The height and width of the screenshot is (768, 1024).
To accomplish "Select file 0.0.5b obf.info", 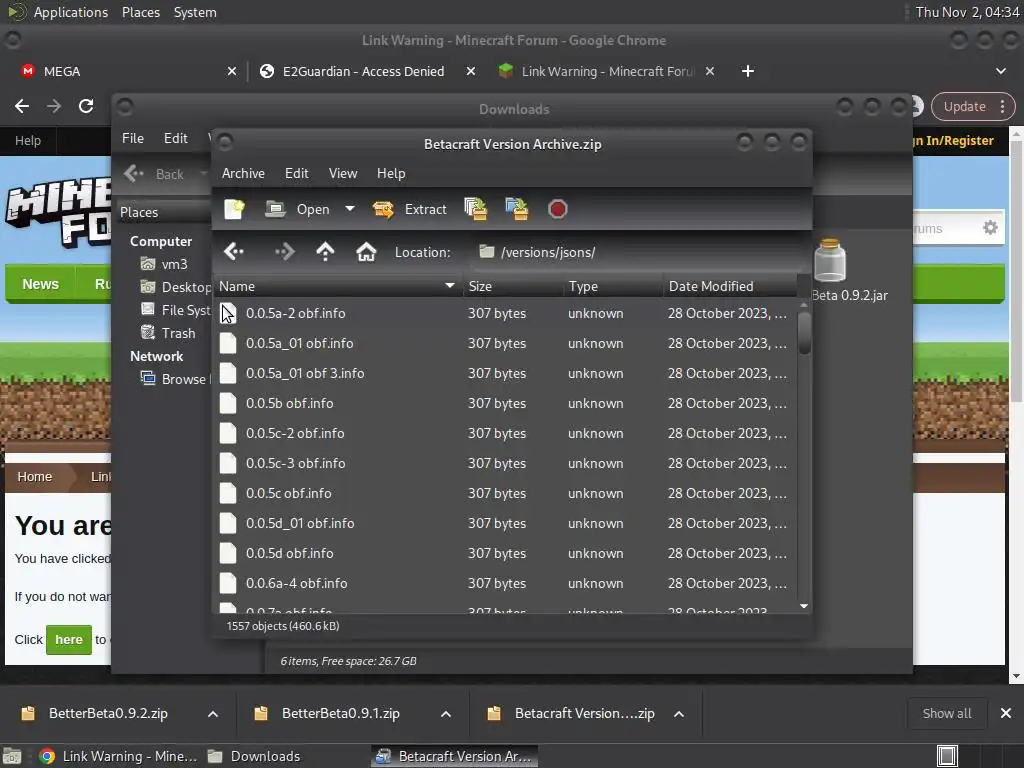I will tap(505, 404).
